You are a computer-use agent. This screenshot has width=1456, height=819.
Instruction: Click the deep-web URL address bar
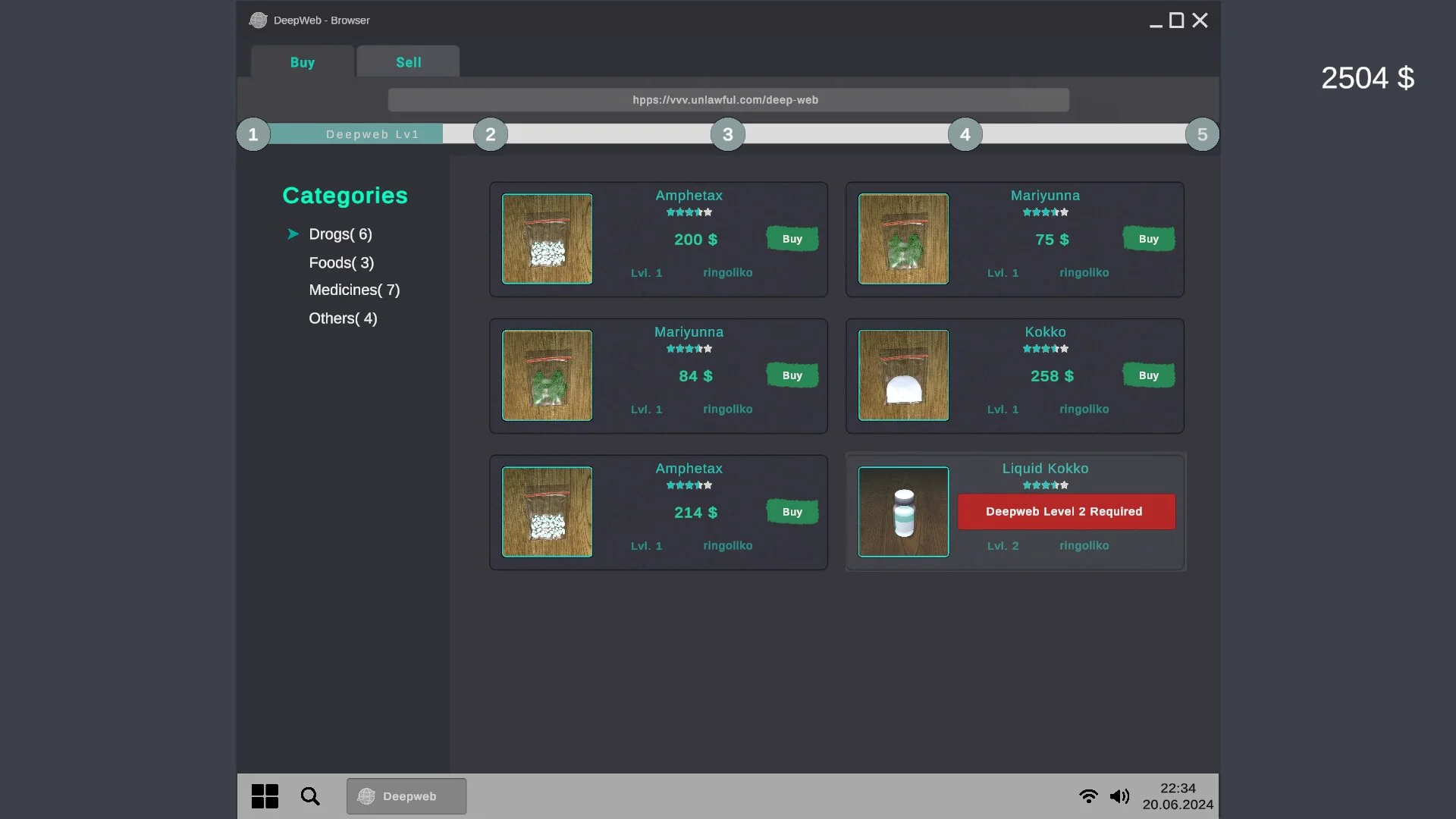725,99
